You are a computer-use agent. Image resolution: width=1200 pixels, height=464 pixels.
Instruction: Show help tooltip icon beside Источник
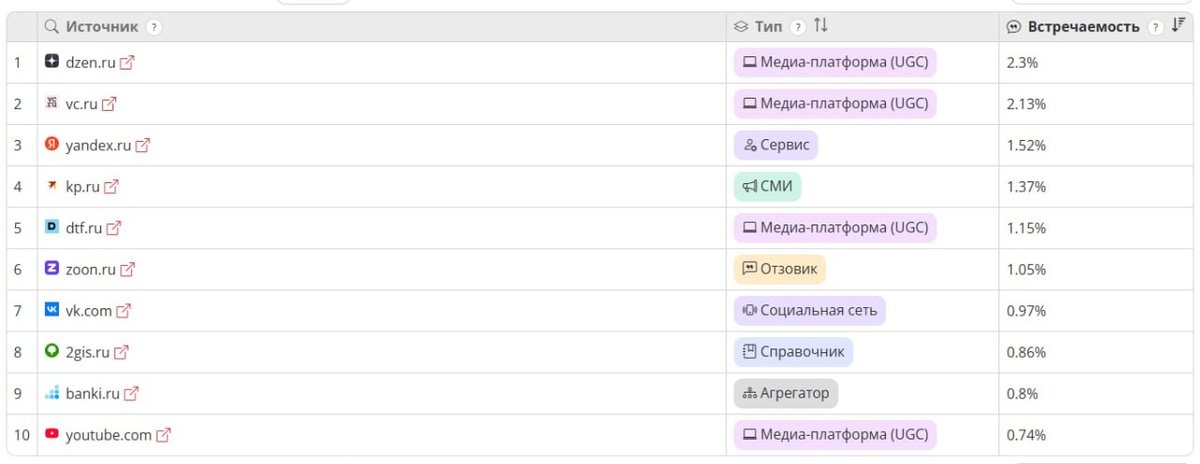tap(154, 28)
